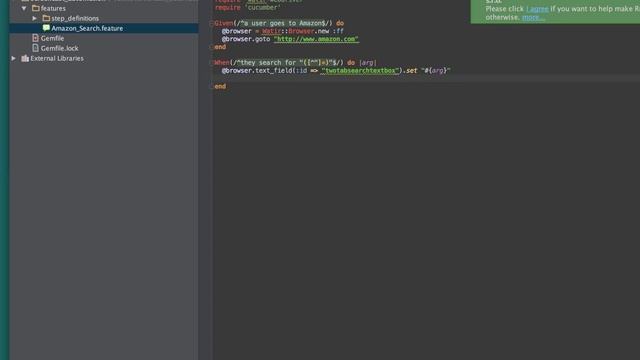Click 'When(/^they search for' step text
Viewport: 640px width, 360px height.
point(255,63)
